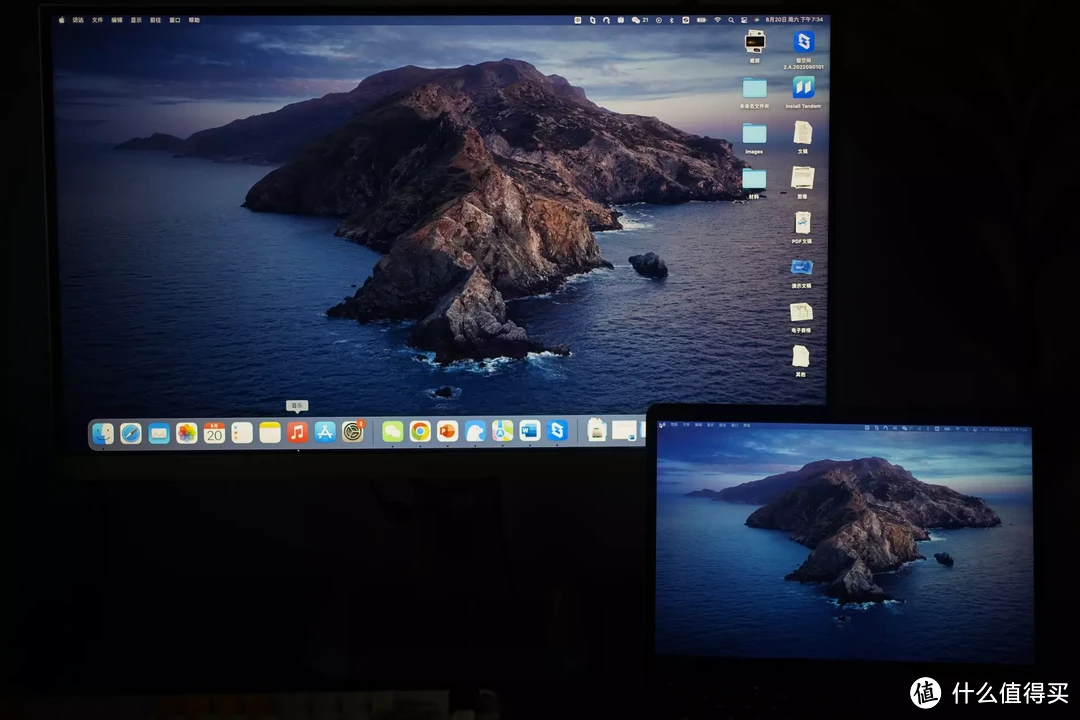Select the 电子表格 stack on the desktop
The width and height of the screenshot is (1080, 720).
[801, 318]
